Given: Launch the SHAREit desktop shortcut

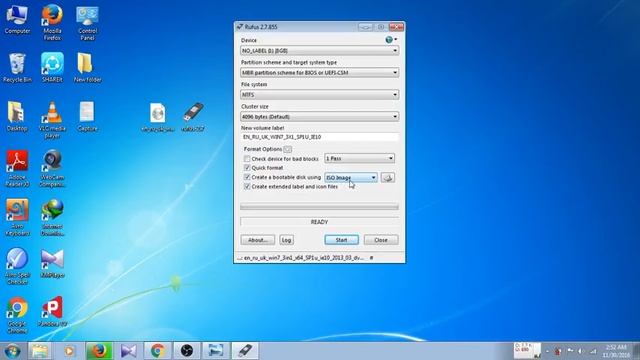Looking at the screenshot, I should [x=52, y=68].
